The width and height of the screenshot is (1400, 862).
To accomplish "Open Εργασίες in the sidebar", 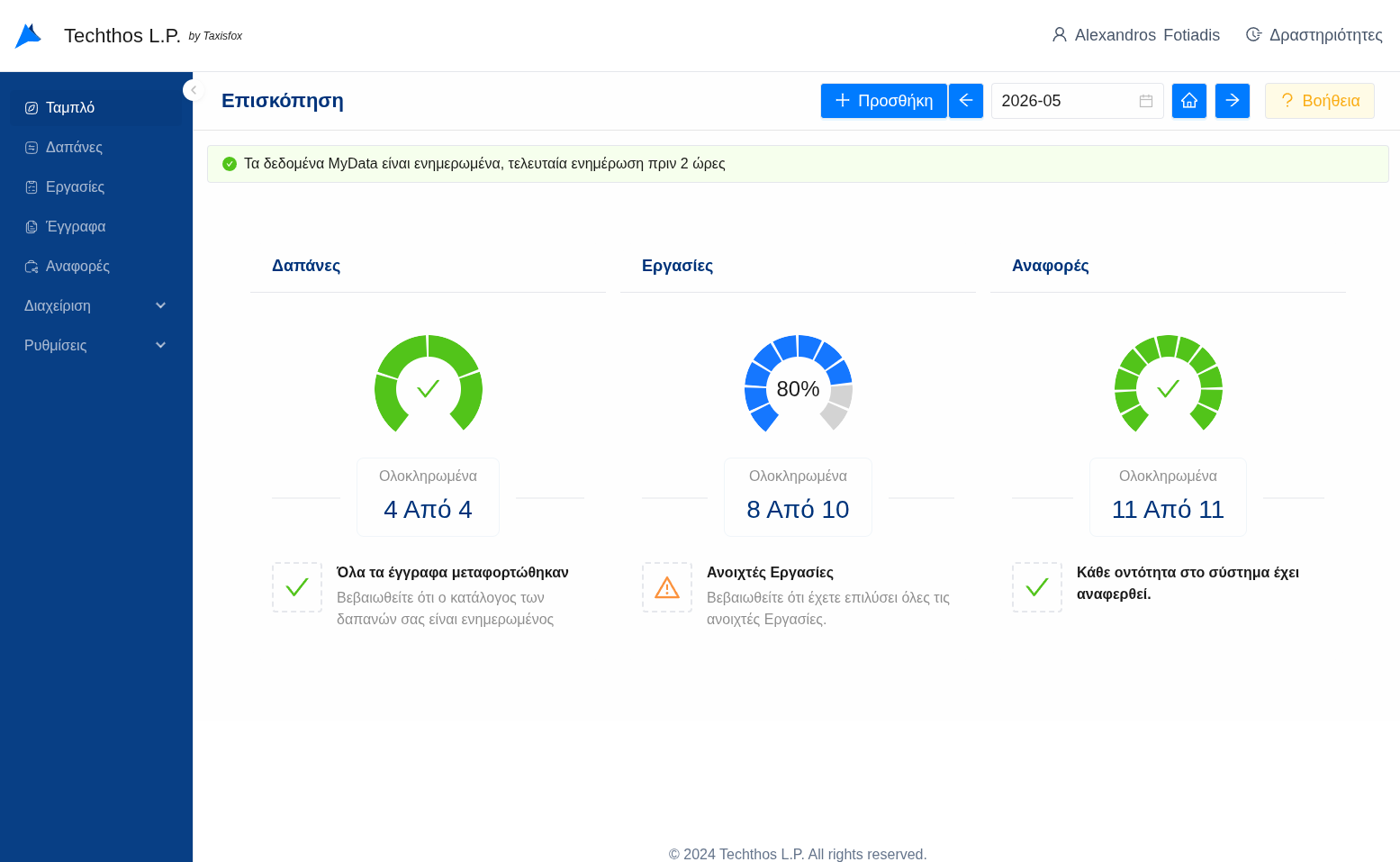I will click(95, 186).
